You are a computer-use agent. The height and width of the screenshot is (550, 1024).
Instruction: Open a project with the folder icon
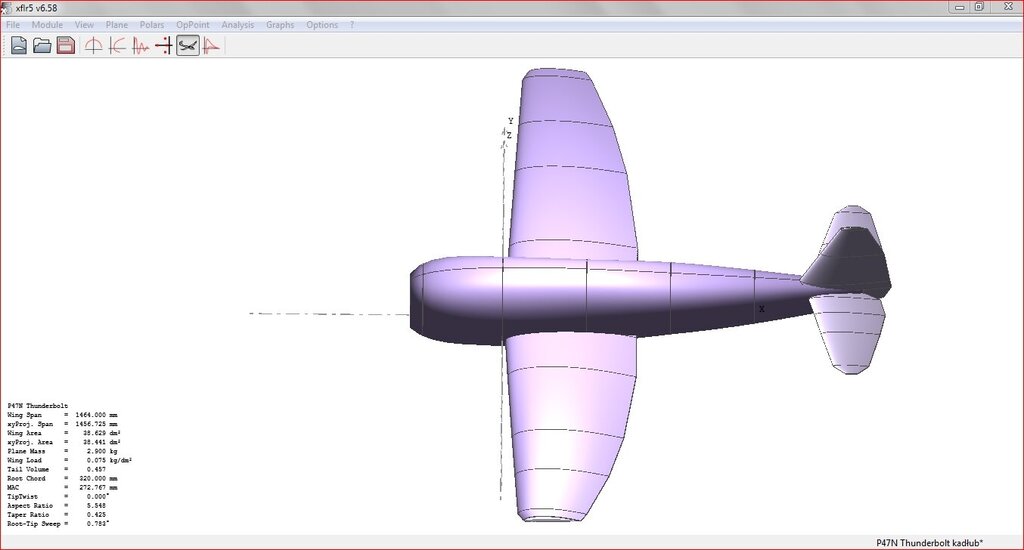[x=42, y=45]
